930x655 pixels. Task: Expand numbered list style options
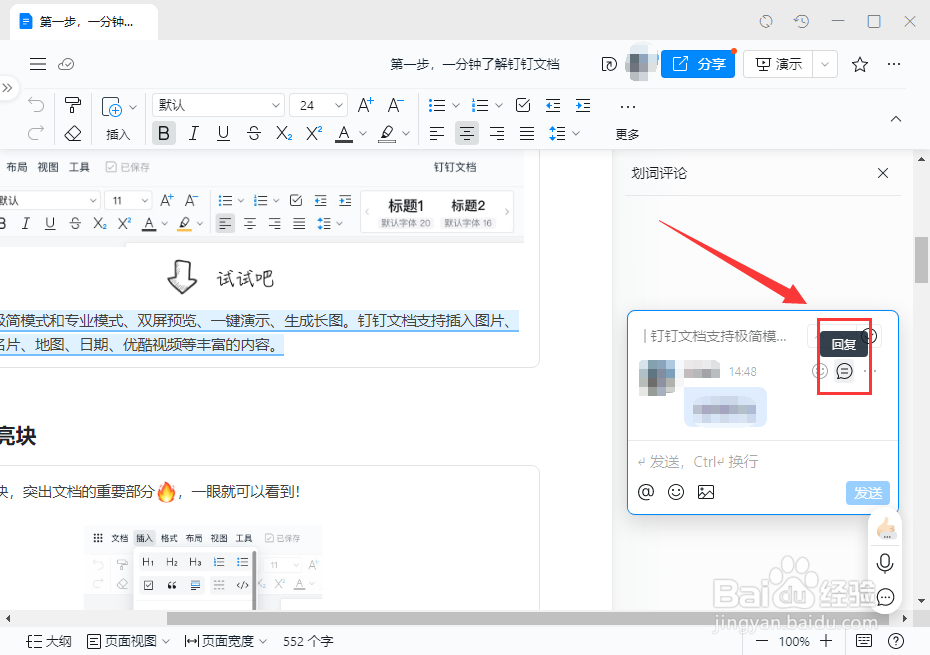499,106
